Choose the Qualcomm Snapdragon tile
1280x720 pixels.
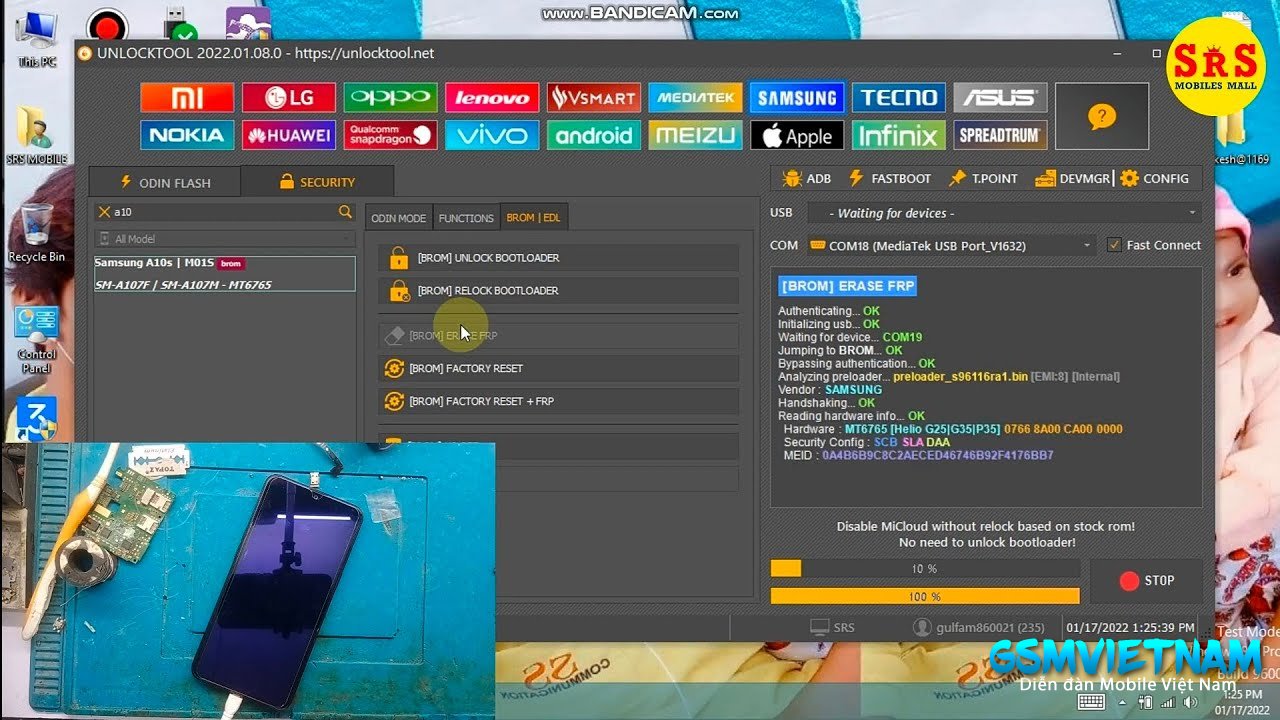(x=390, y=135)
